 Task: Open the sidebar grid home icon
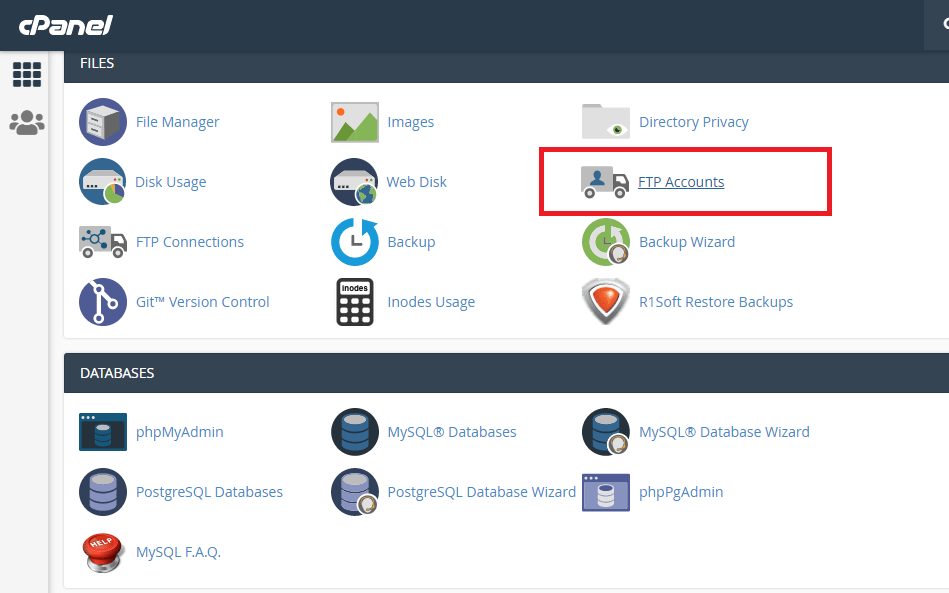coord(27,74)
